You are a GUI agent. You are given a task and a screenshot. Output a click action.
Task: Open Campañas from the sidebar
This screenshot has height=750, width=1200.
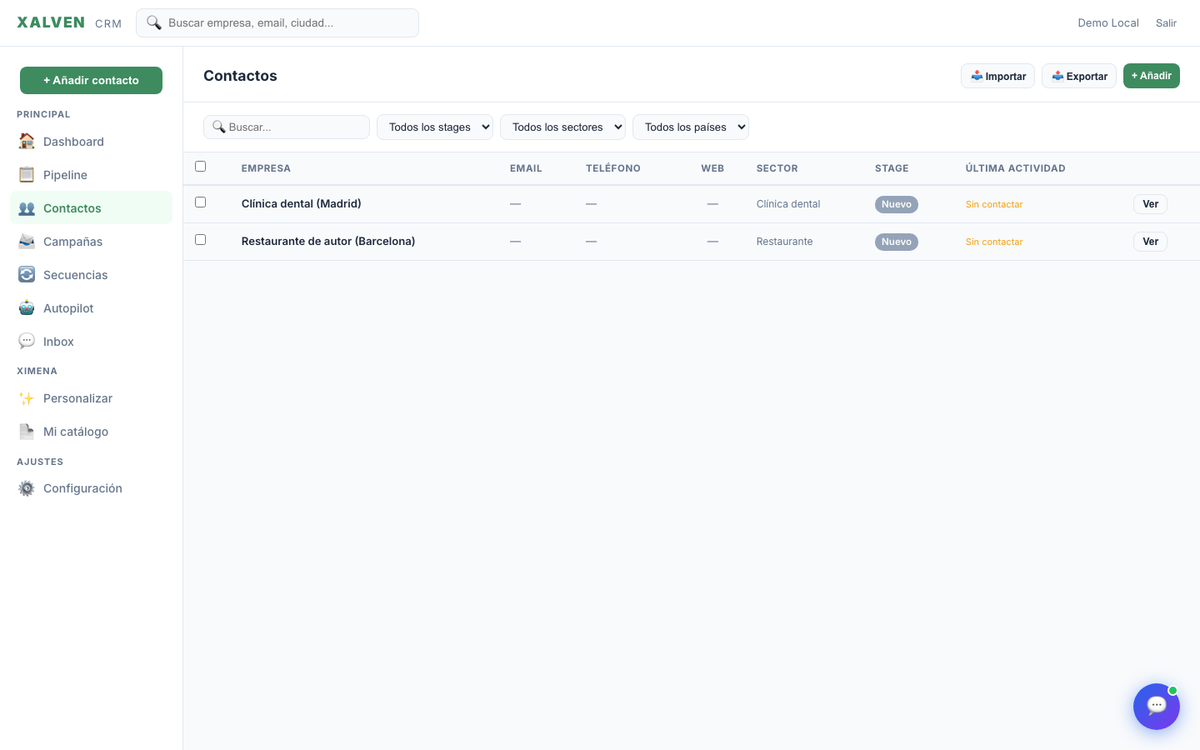coord(91,242)
